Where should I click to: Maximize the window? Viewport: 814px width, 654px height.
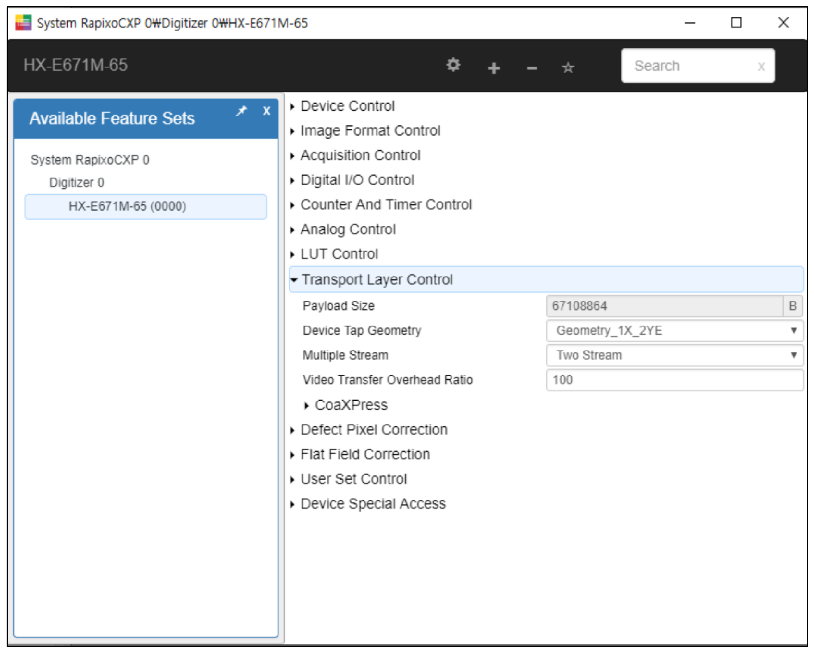(736, 23)
